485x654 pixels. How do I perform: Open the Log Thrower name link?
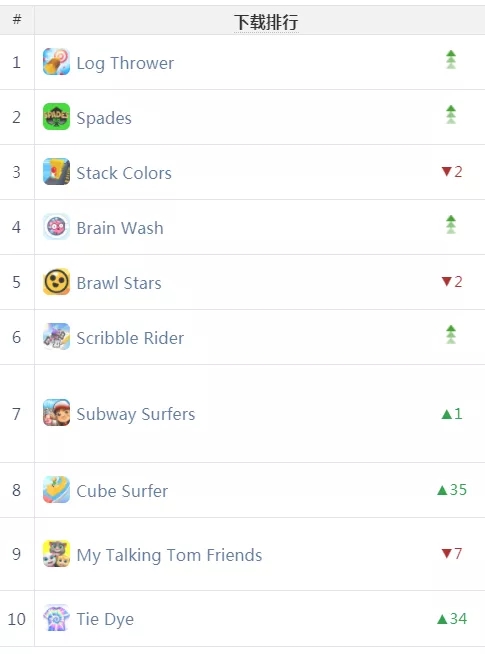coord(125,63)
